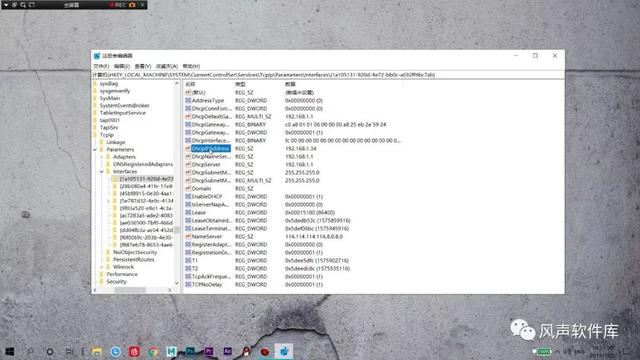This screenshot has width=640, height=360.
Task: Collapse the Parameters key
Action: pos(95,149)
